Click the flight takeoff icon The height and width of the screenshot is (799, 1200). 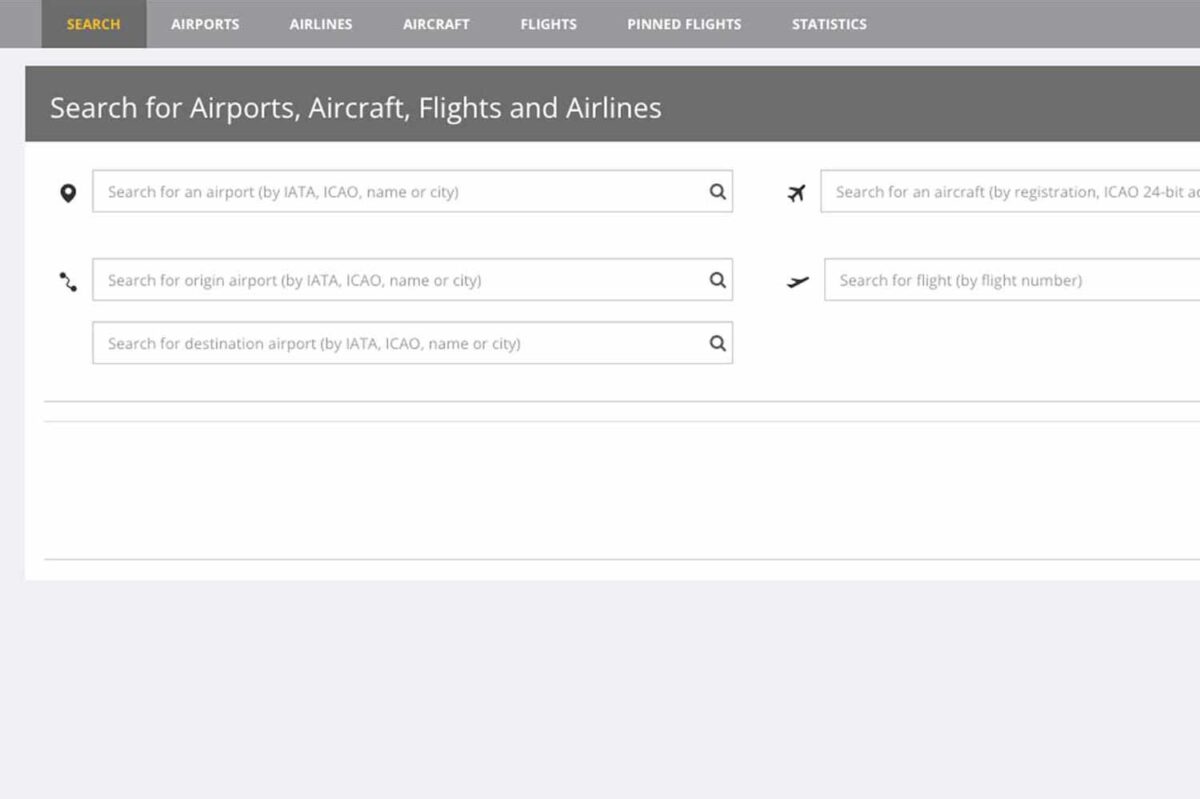click(x=798, y=282)
